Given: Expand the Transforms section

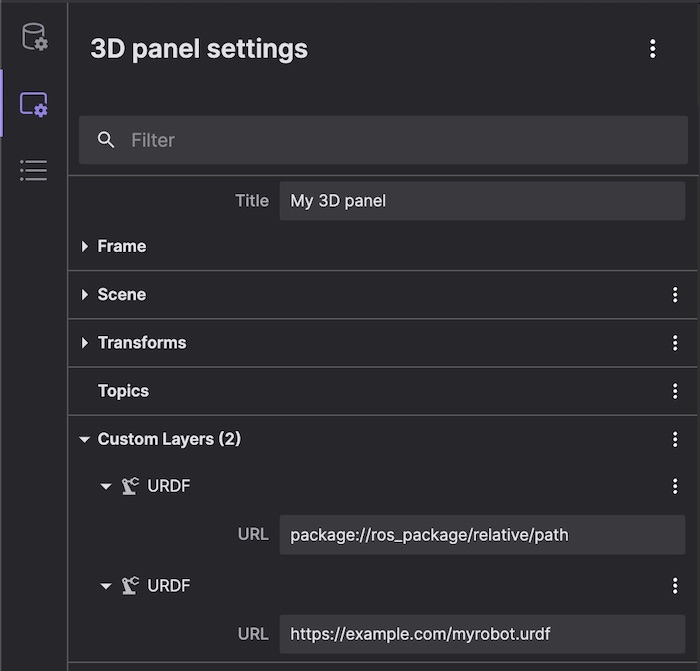Looking at the screenshot, I should pyautogui.click(x=86, y=343).
